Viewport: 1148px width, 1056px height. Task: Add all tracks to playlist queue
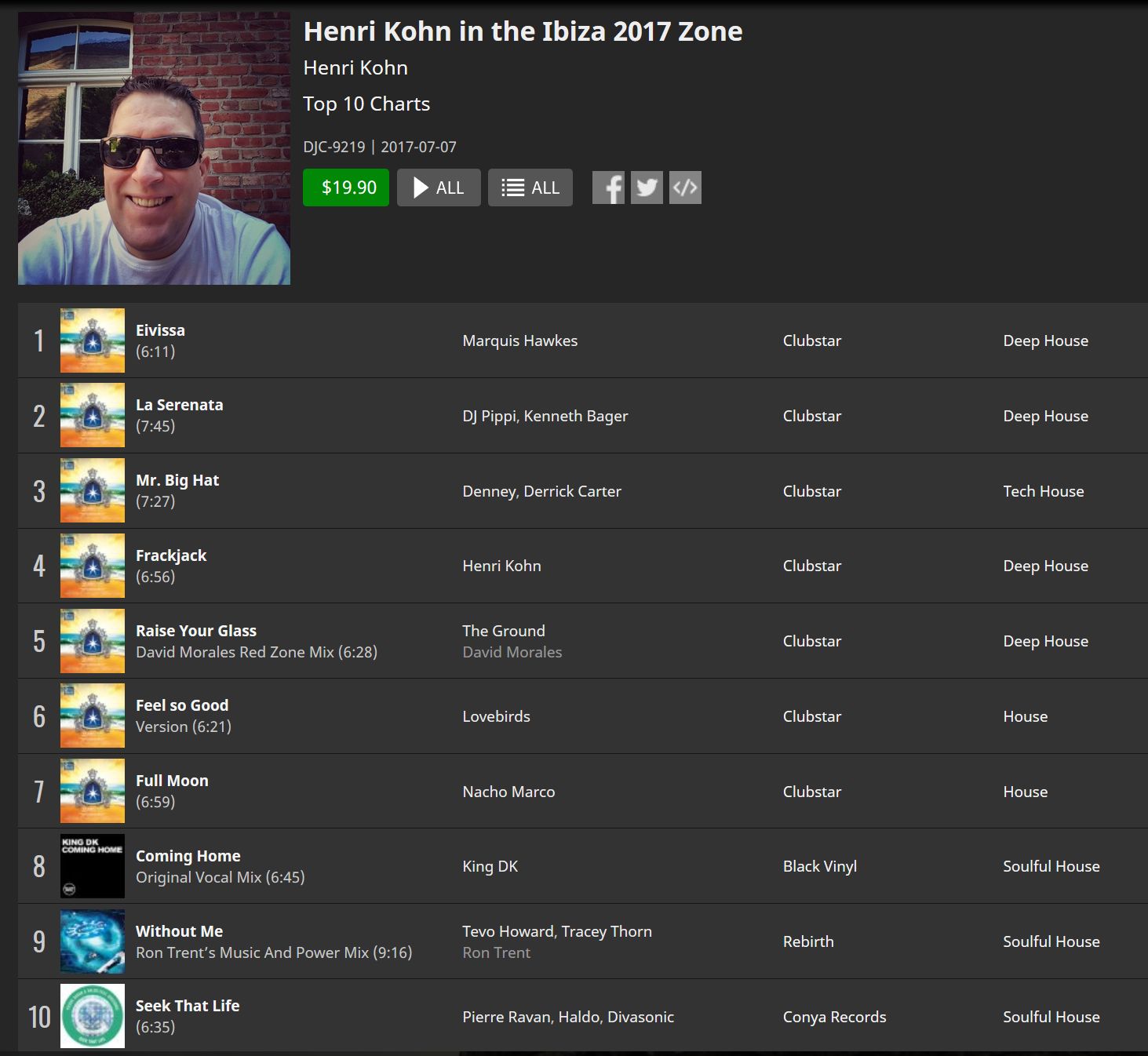tap(530, 188)
